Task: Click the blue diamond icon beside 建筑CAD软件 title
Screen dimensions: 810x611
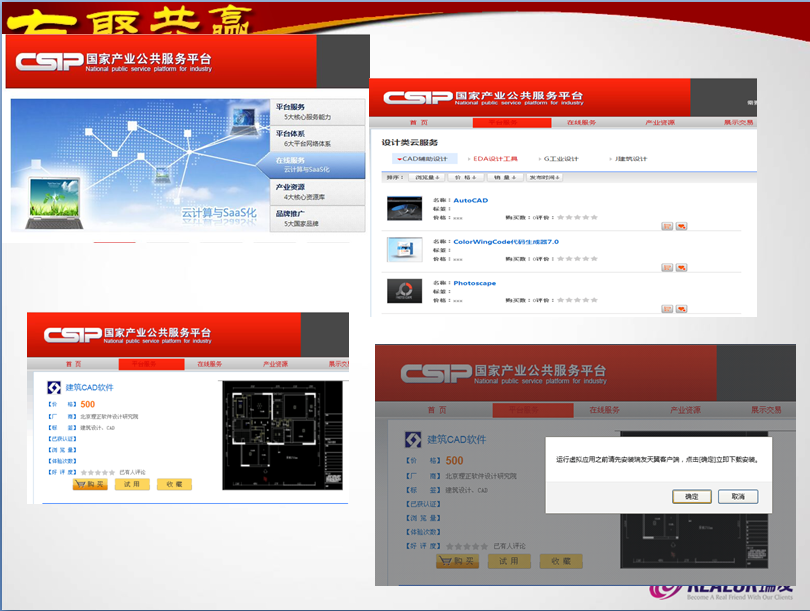Action: pos(53,388)
